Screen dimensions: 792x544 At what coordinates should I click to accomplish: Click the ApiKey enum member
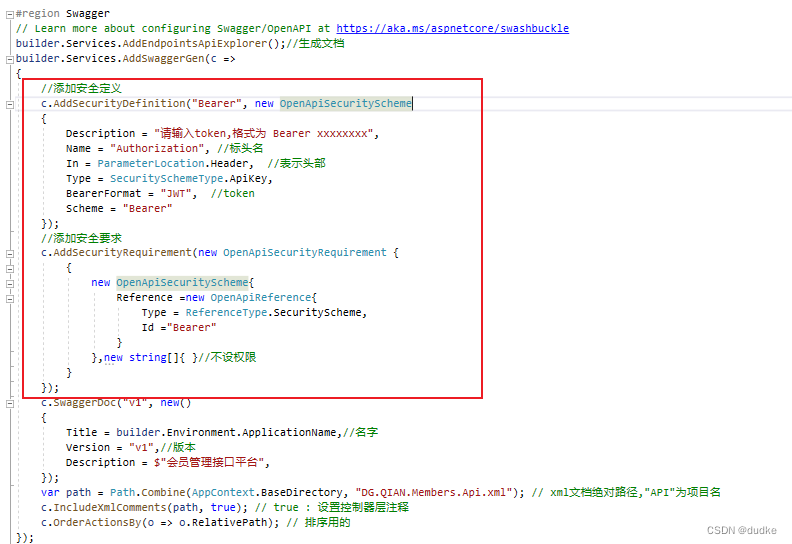tap(249, 179)
